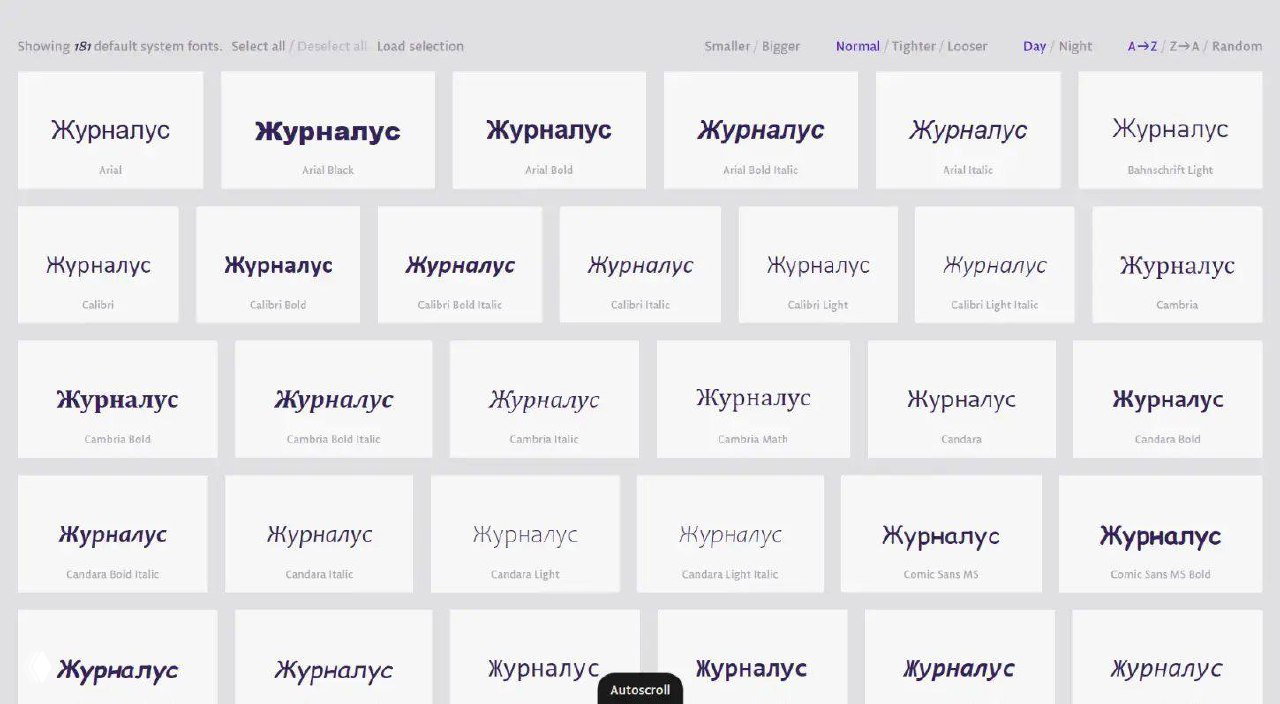The width and height of the screenshot is (1280, 704).
Task: Select the Comic Sans MS font card
Action: click(x=941, y=534)
